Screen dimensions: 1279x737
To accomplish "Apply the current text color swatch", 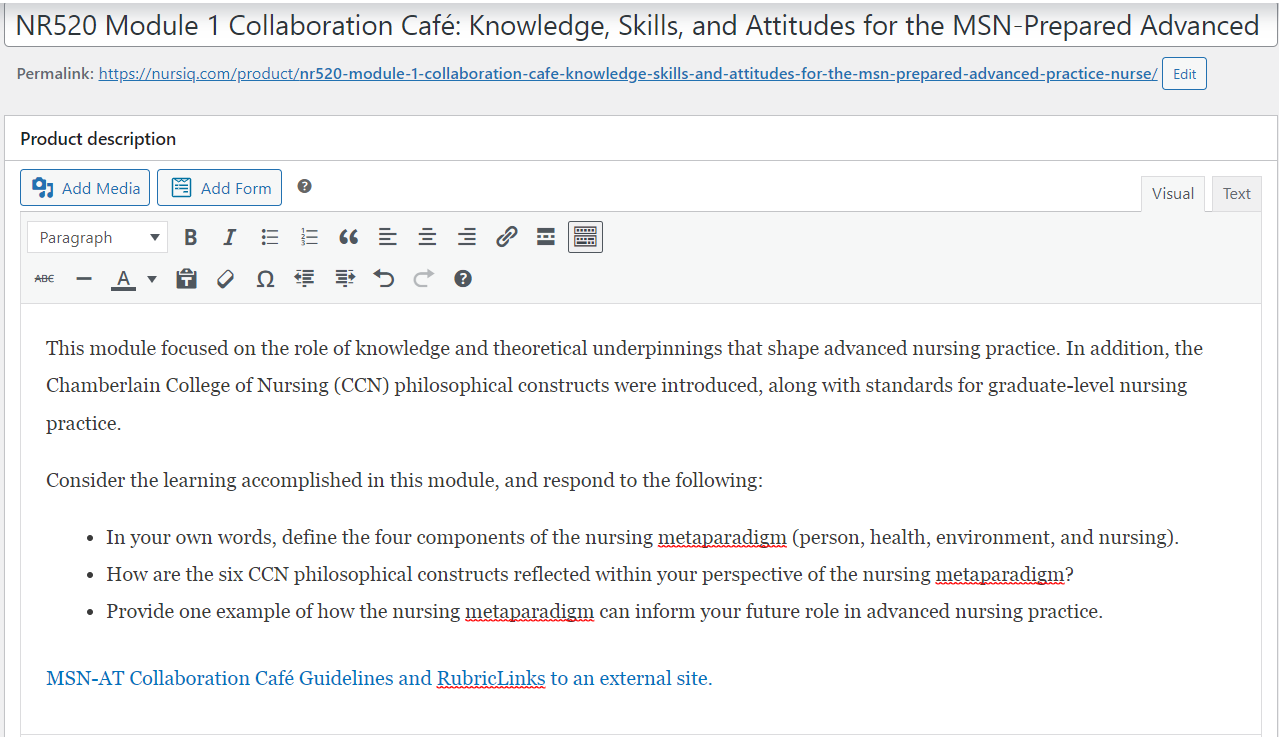I will tap(123, 279).
